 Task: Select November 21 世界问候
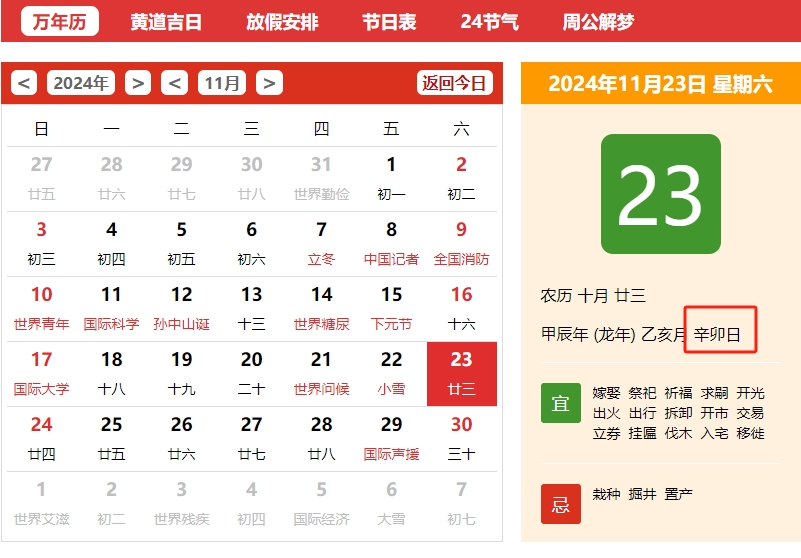321,374
